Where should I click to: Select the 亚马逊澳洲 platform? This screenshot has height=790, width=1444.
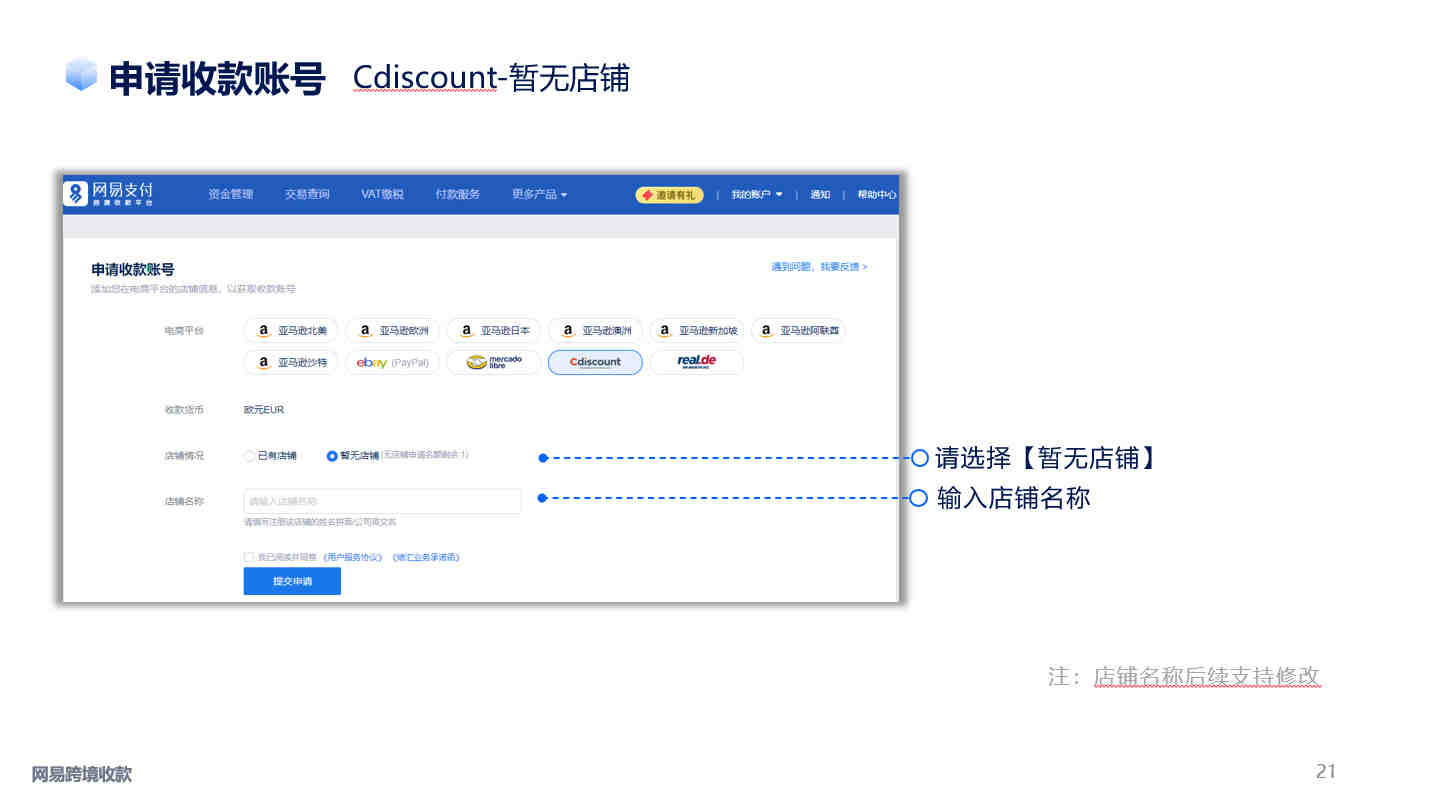click(596, 331)
